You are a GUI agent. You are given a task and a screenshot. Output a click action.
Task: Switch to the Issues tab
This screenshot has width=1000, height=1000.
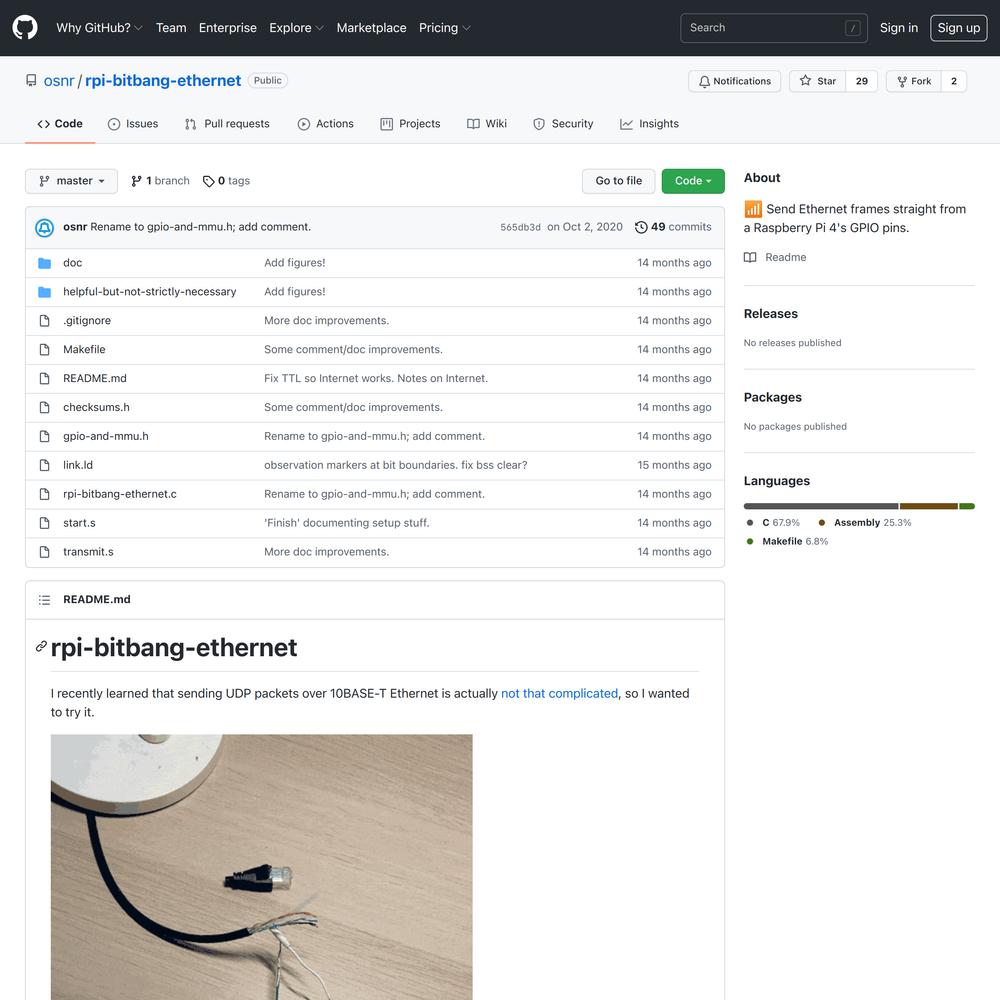click(133, 124)
